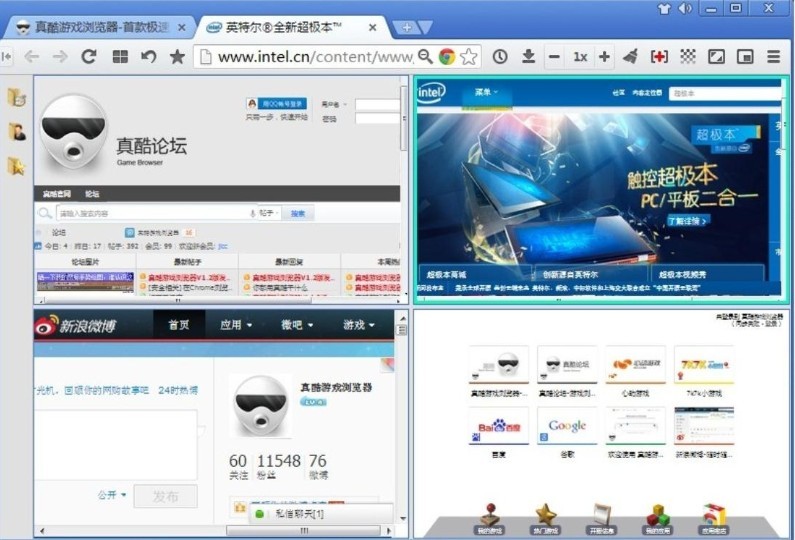Click the zoom in plus button
The width and height of the screenshot is (795, 540).
pos(604,57)
